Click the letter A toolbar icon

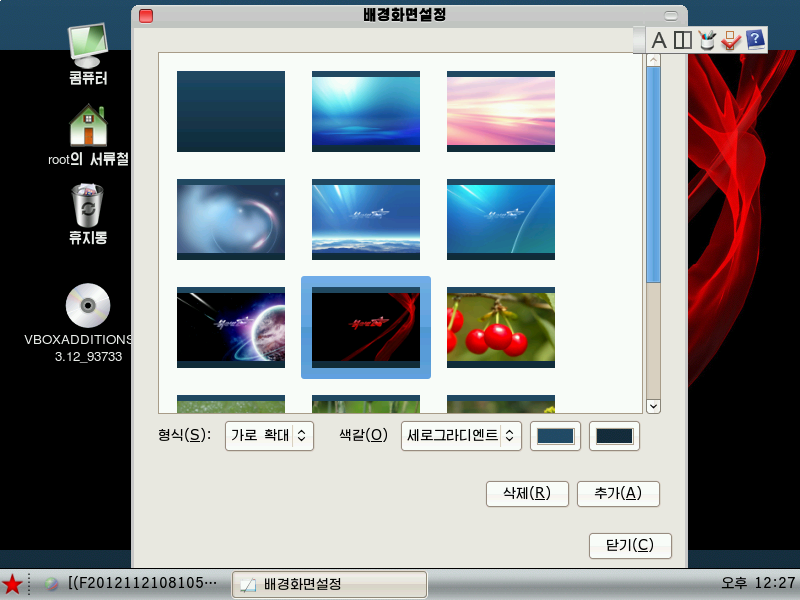pyautogui.click(x=659, y=40)
